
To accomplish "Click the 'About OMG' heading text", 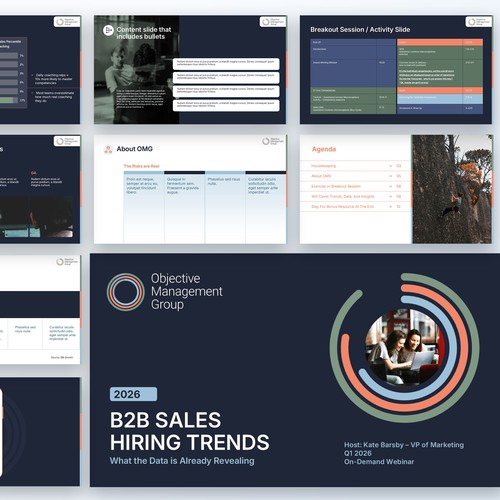I will [x=134, y=149].
